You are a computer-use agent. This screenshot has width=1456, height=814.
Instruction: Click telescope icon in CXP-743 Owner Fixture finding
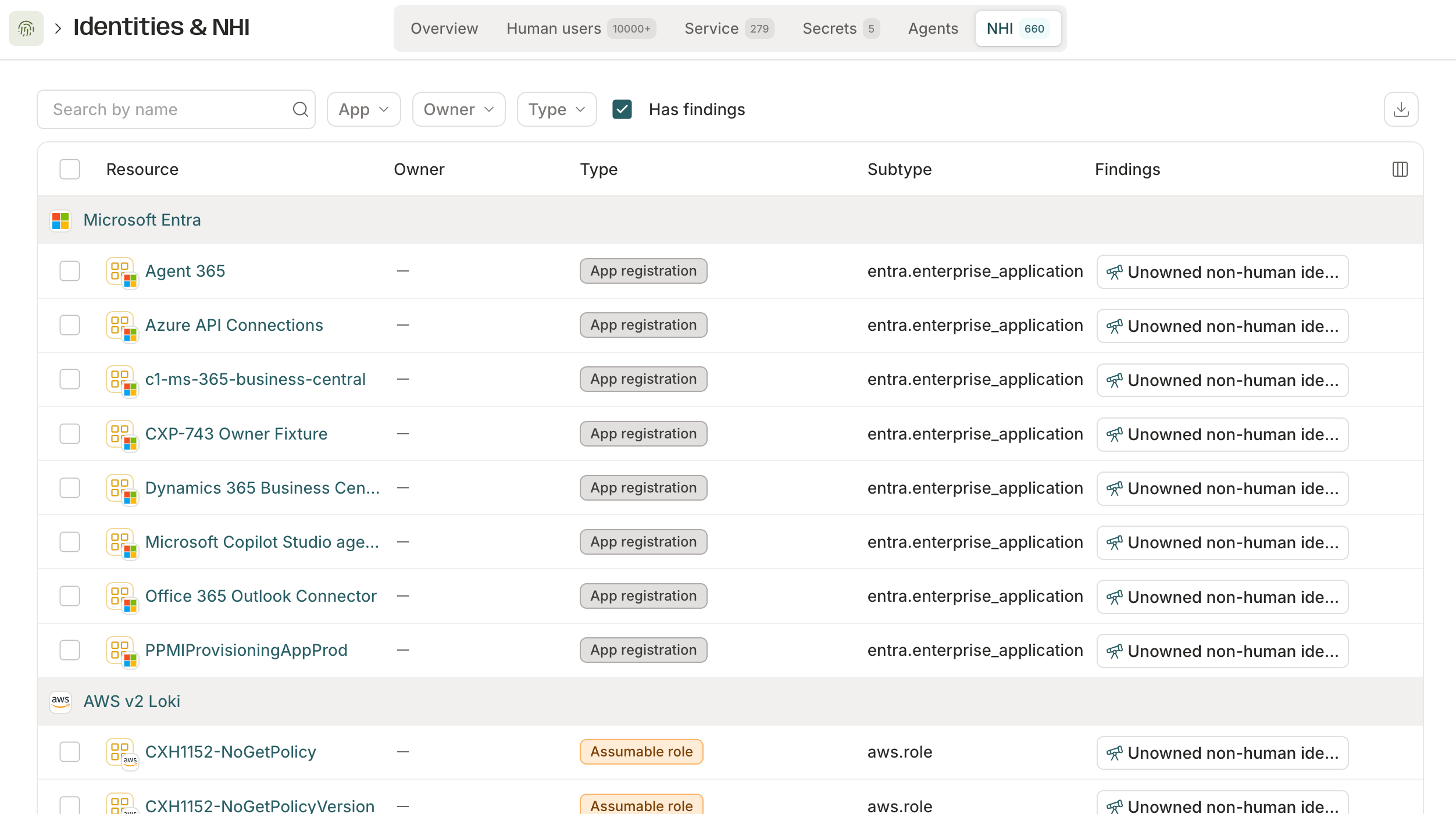(1114, 434)
